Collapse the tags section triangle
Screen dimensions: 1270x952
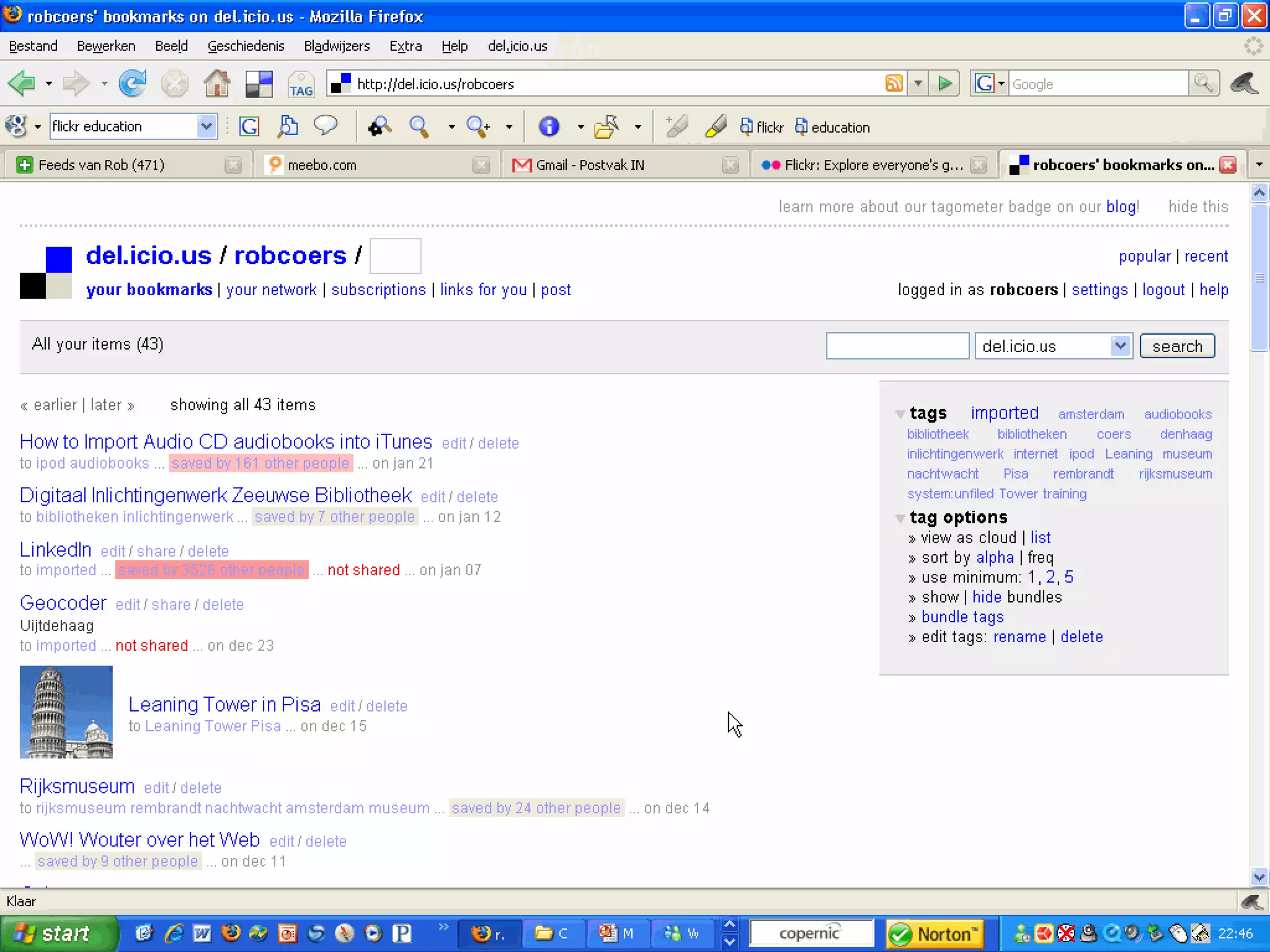900,414
